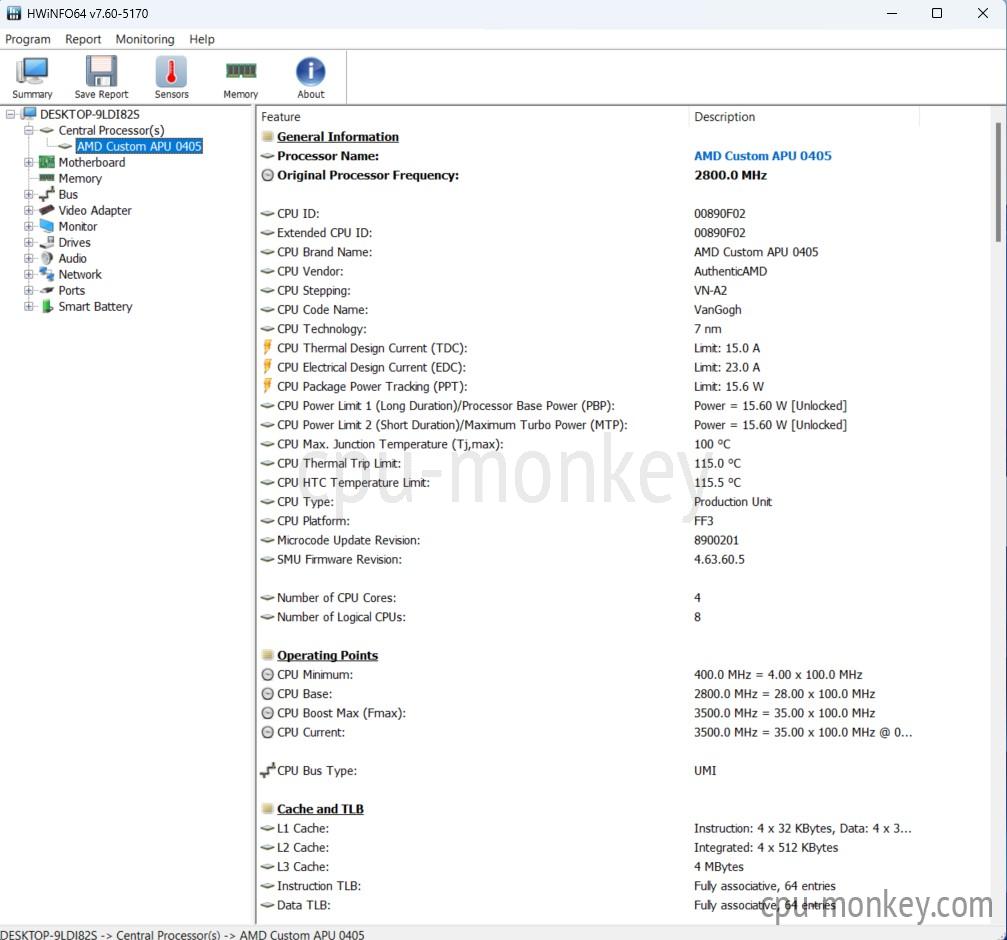The image size is (1007, 940).
Task: Click the Ports tree icon
Action: coord(47,290)
